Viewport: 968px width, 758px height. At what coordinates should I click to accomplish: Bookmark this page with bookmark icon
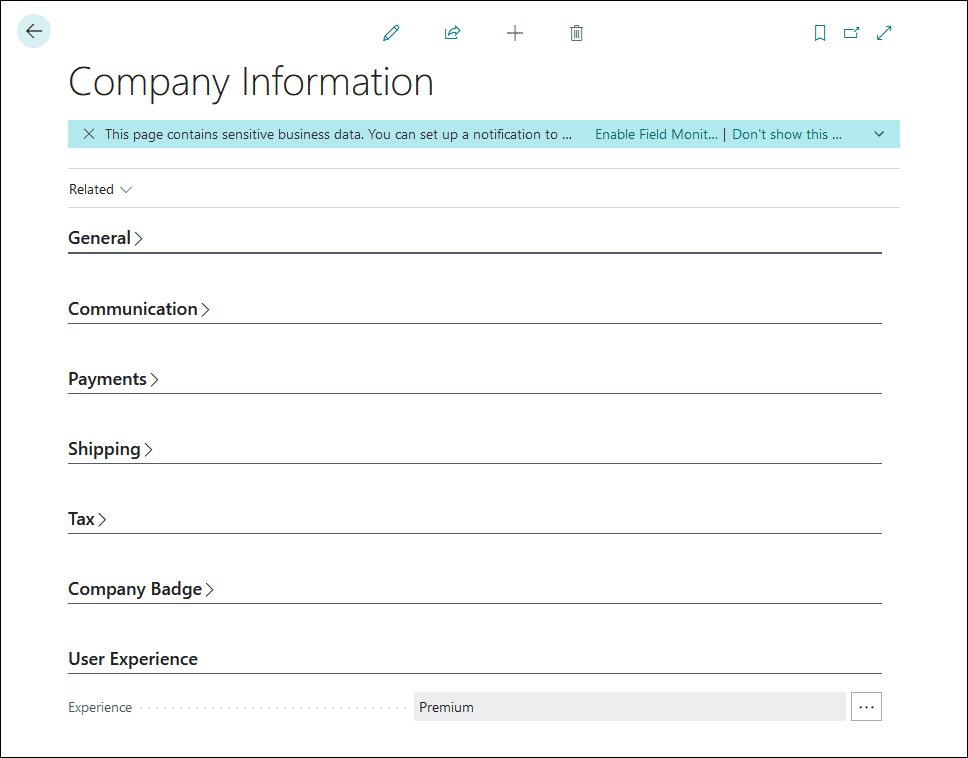click(820, 33)
